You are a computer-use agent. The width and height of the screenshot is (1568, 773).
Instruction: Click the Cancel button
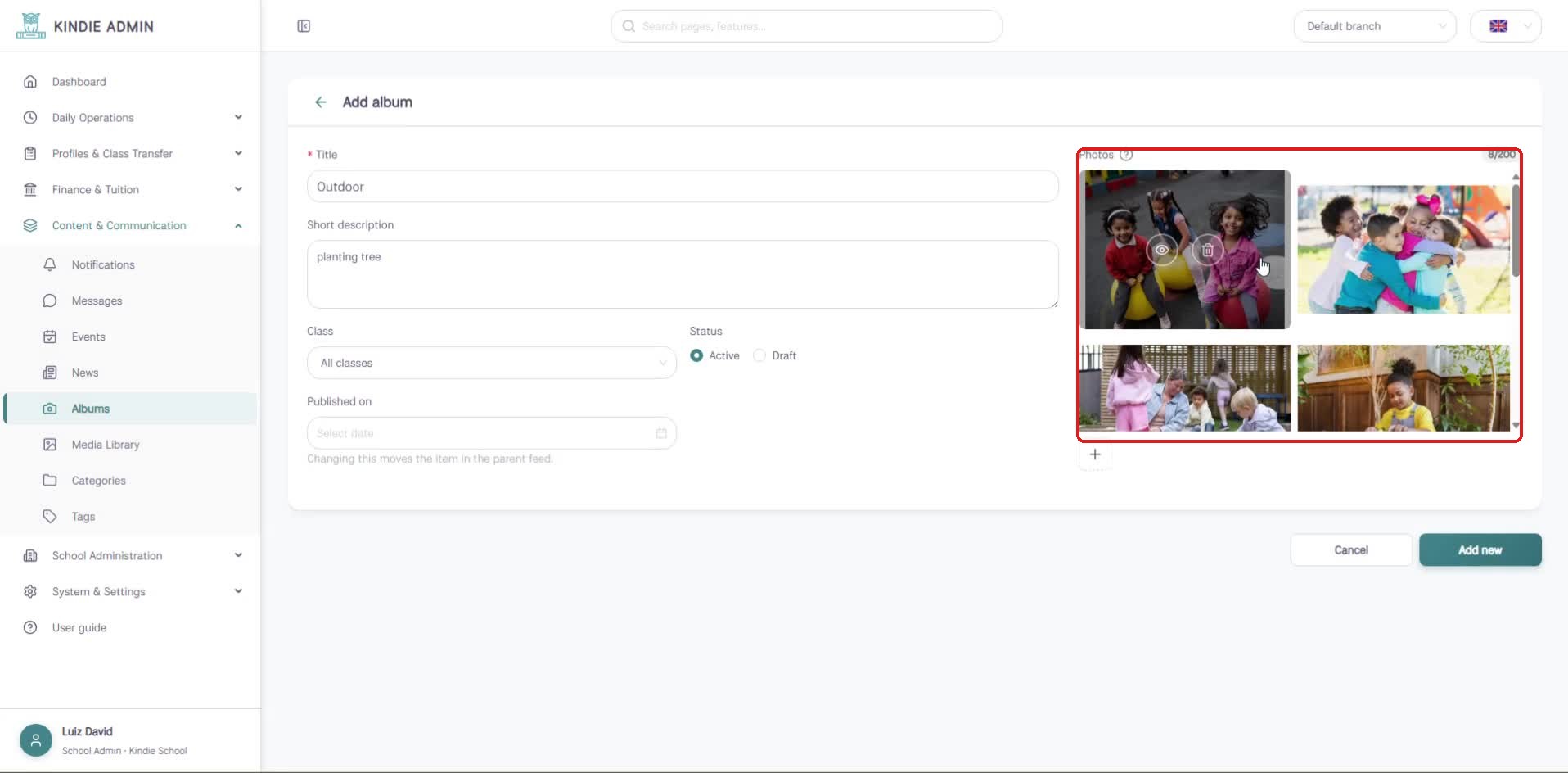pyautogui.click(x=1351, y=550)
